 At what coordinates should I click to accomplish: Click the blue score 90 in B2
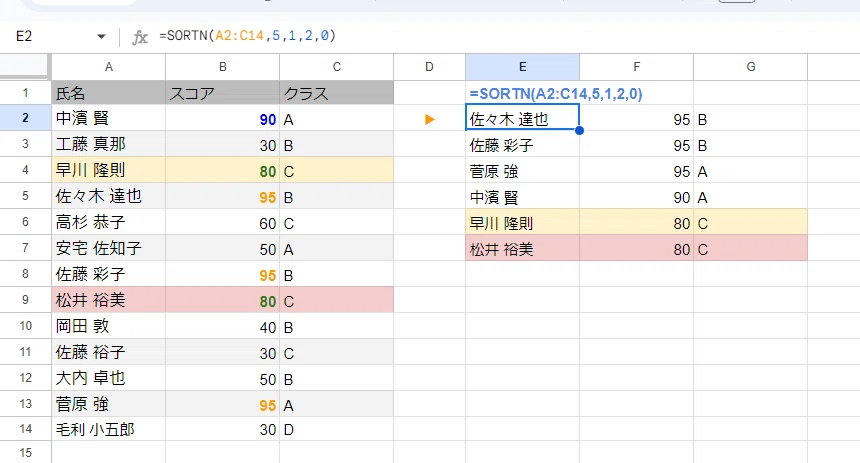(268, 119)
